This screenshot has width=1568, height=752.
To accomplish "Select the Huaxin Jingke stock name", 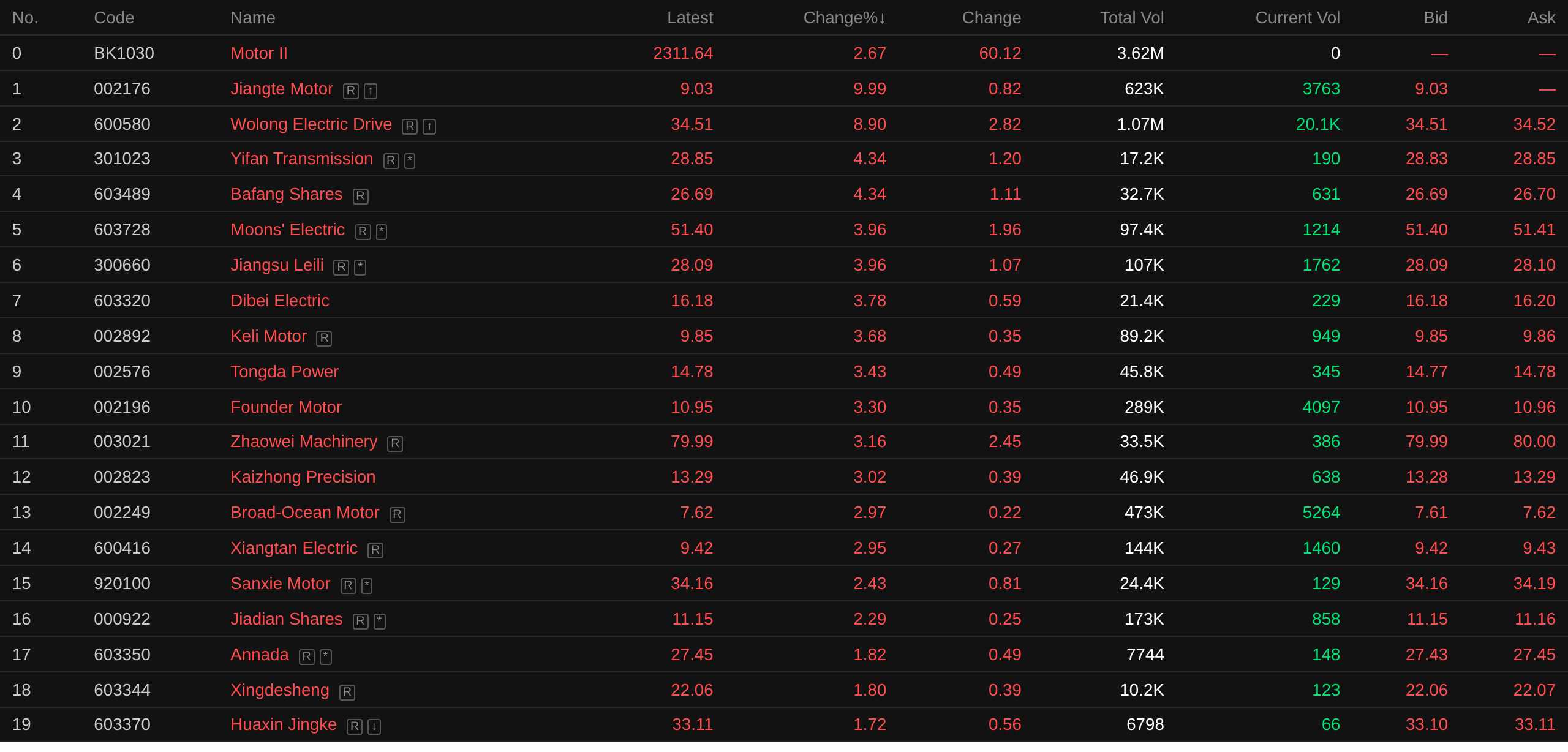I will [x=284, y=724].
